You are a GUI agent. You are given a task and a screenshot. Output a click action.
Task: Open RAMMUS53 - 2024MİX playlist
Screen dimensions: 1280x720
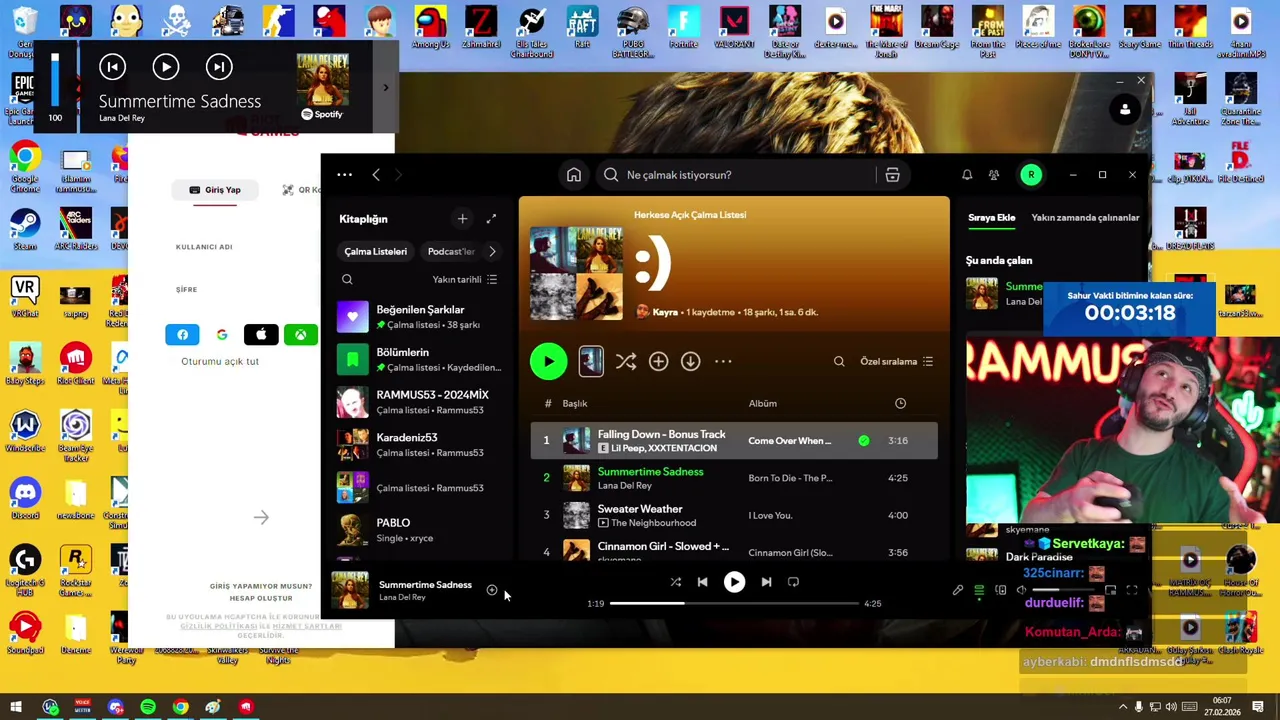tap(418, 402)
